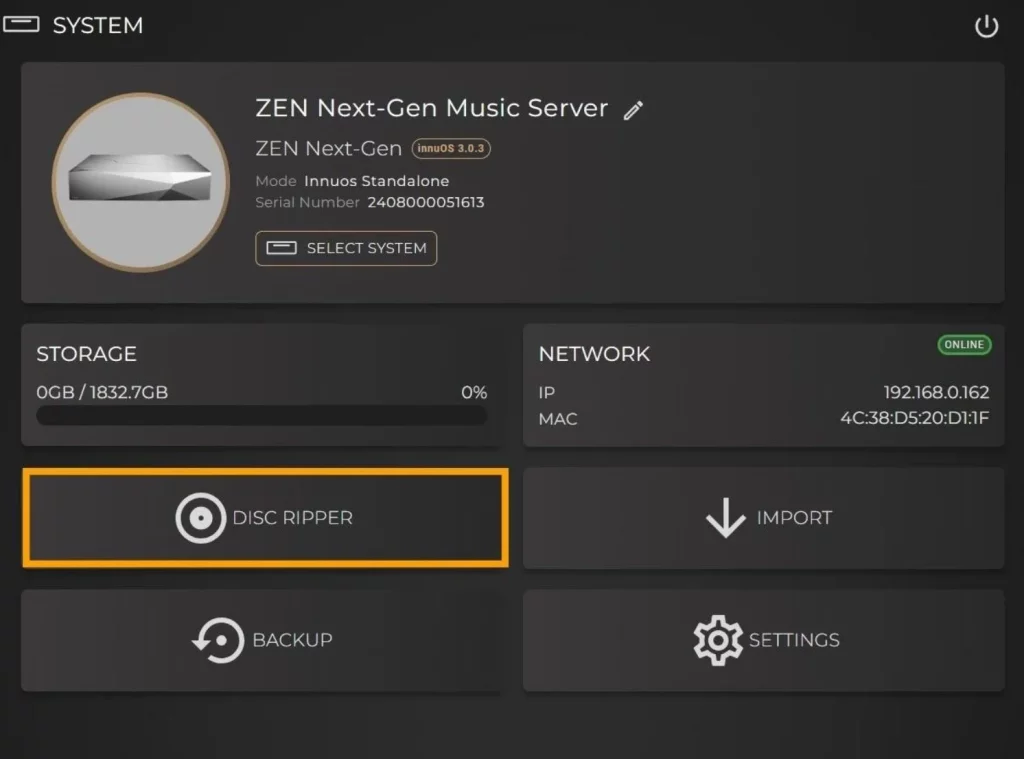1024x759 pixels.
Task: Tap the power icon in top corner
Action: 986,26
